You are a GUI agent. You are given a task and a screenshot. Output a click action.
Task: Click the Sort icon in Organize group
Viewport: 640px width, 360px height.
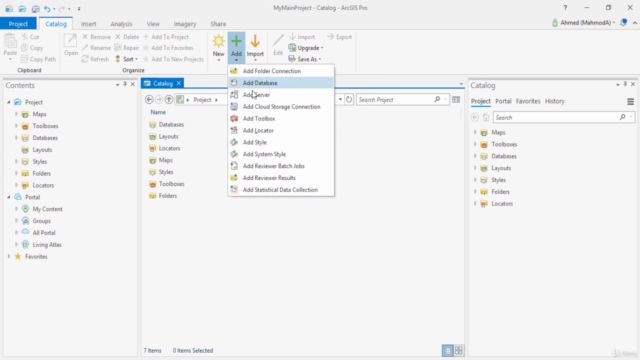118,59
